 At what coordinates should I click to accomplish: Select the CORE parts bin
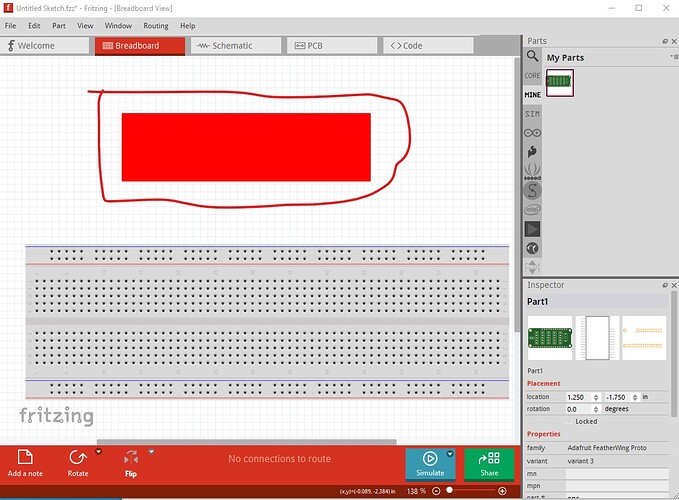point(532,75)
